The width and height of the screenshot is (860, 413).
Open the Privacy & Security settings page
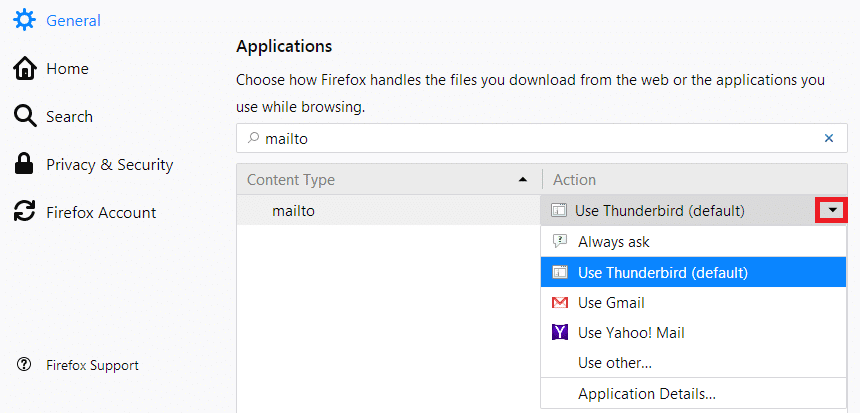tap(109, 164)
